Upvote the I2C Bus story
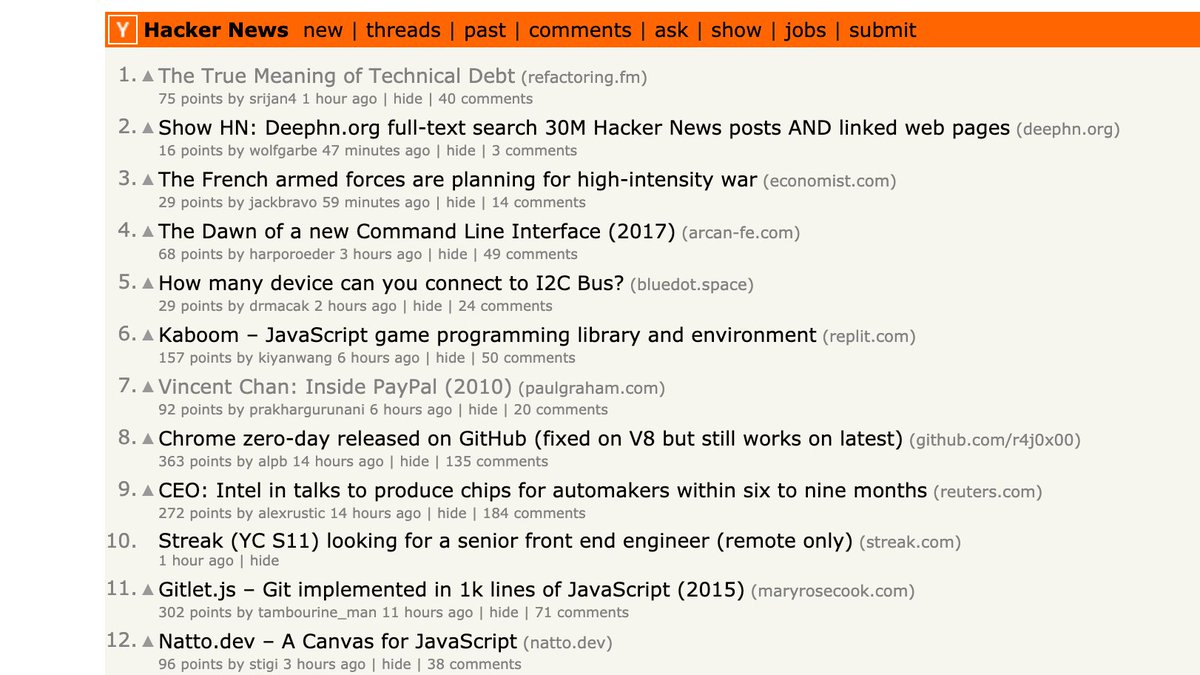 pyautogui.click(x=148, y=284)
